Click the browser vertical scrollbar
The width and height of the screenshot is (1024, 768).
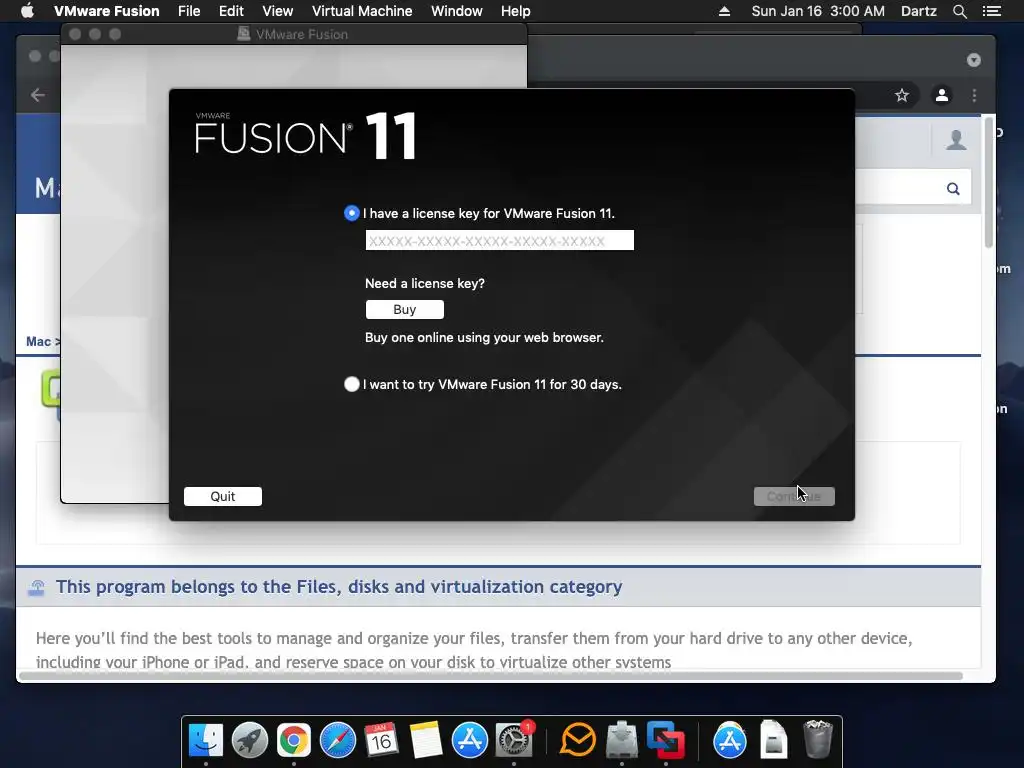[989, 183]
